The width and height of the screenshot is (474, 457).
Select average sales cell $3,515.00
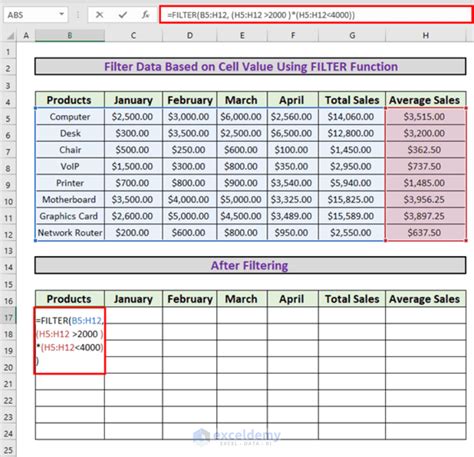(426, 117)
